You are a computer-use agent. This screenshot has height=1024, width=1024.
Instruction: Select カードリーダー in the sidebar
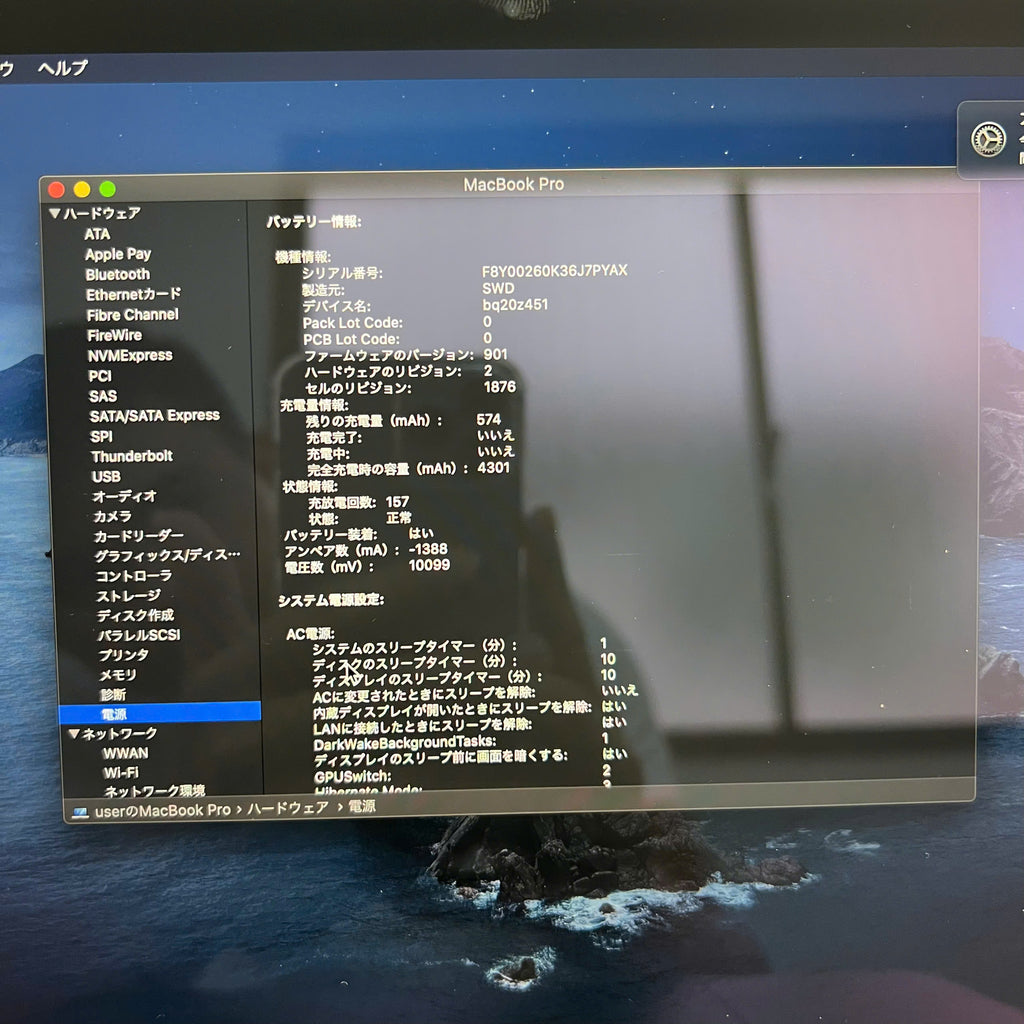click(x=138, y=536)
